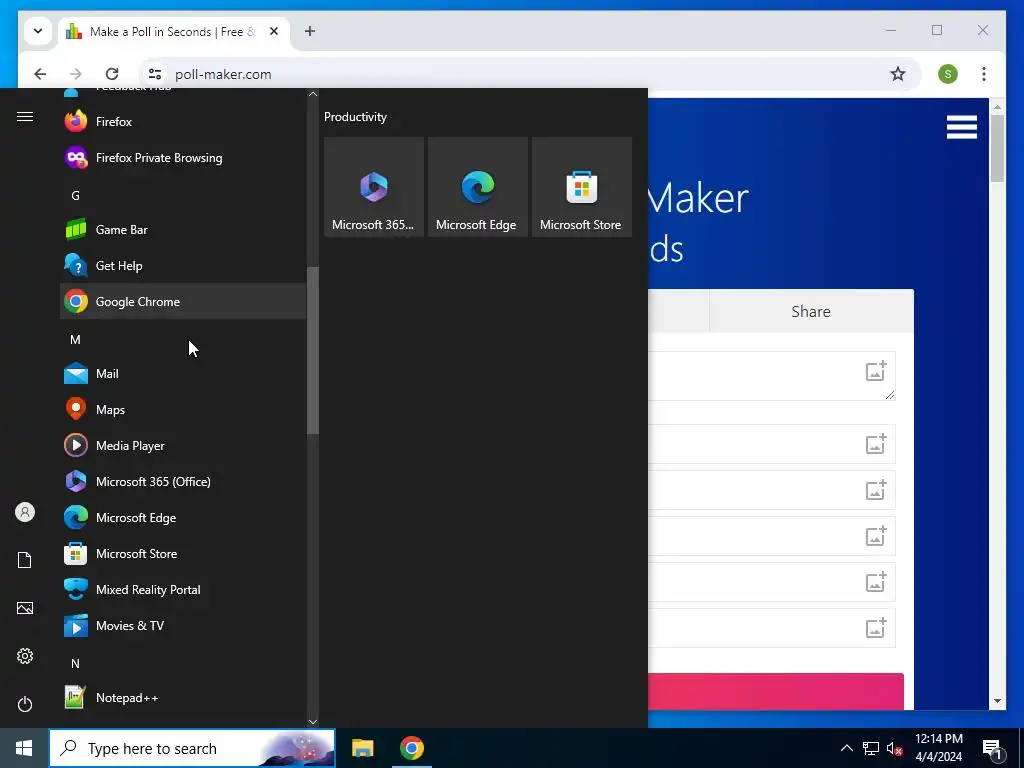Switch to the Share tab
This screenshot has height=768, width=1024.
[811, 311]
